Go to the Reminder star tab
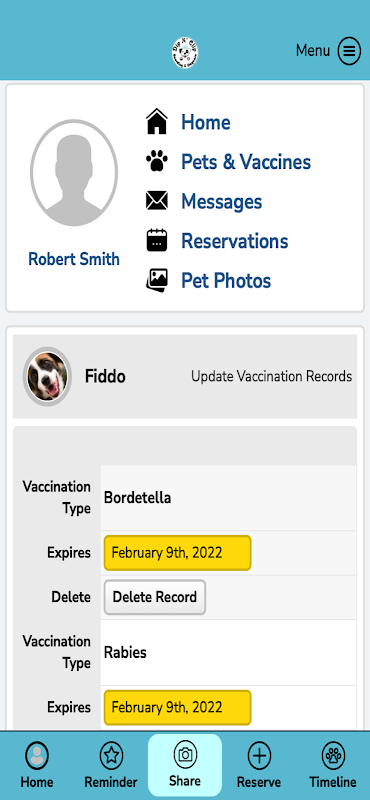370x800 pixels. pos(111,764)
